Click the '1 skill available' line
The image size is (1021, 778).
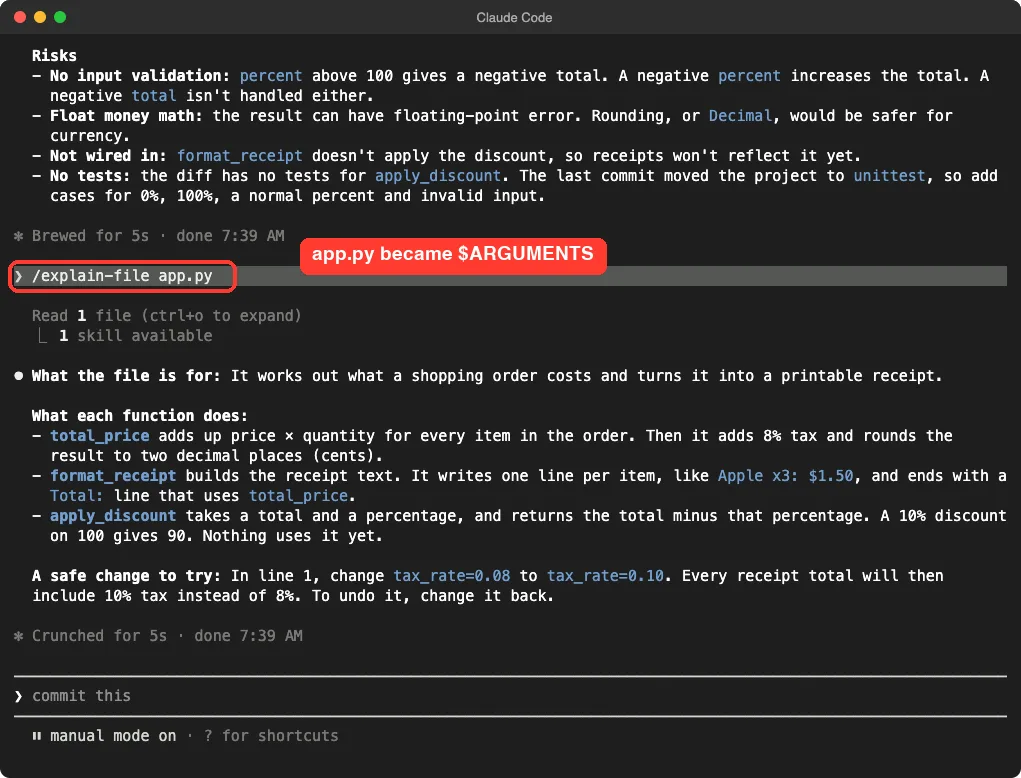[x=135, y=336]
